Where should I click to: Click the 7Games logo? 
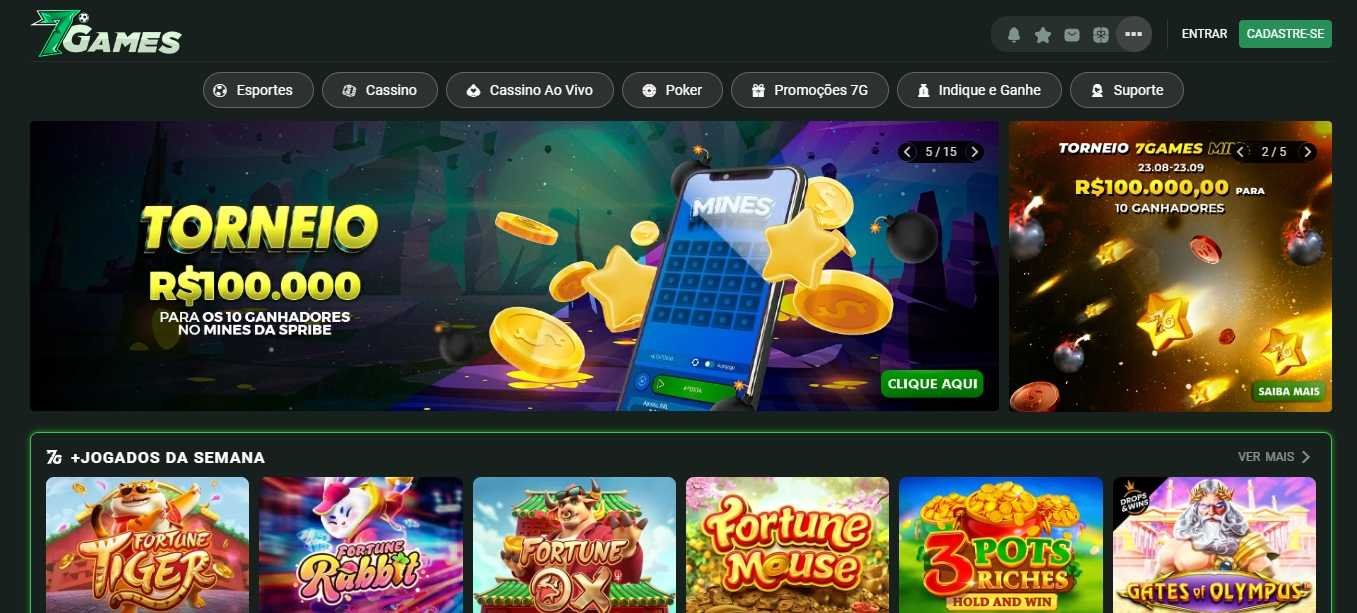[x=106, y=33]
